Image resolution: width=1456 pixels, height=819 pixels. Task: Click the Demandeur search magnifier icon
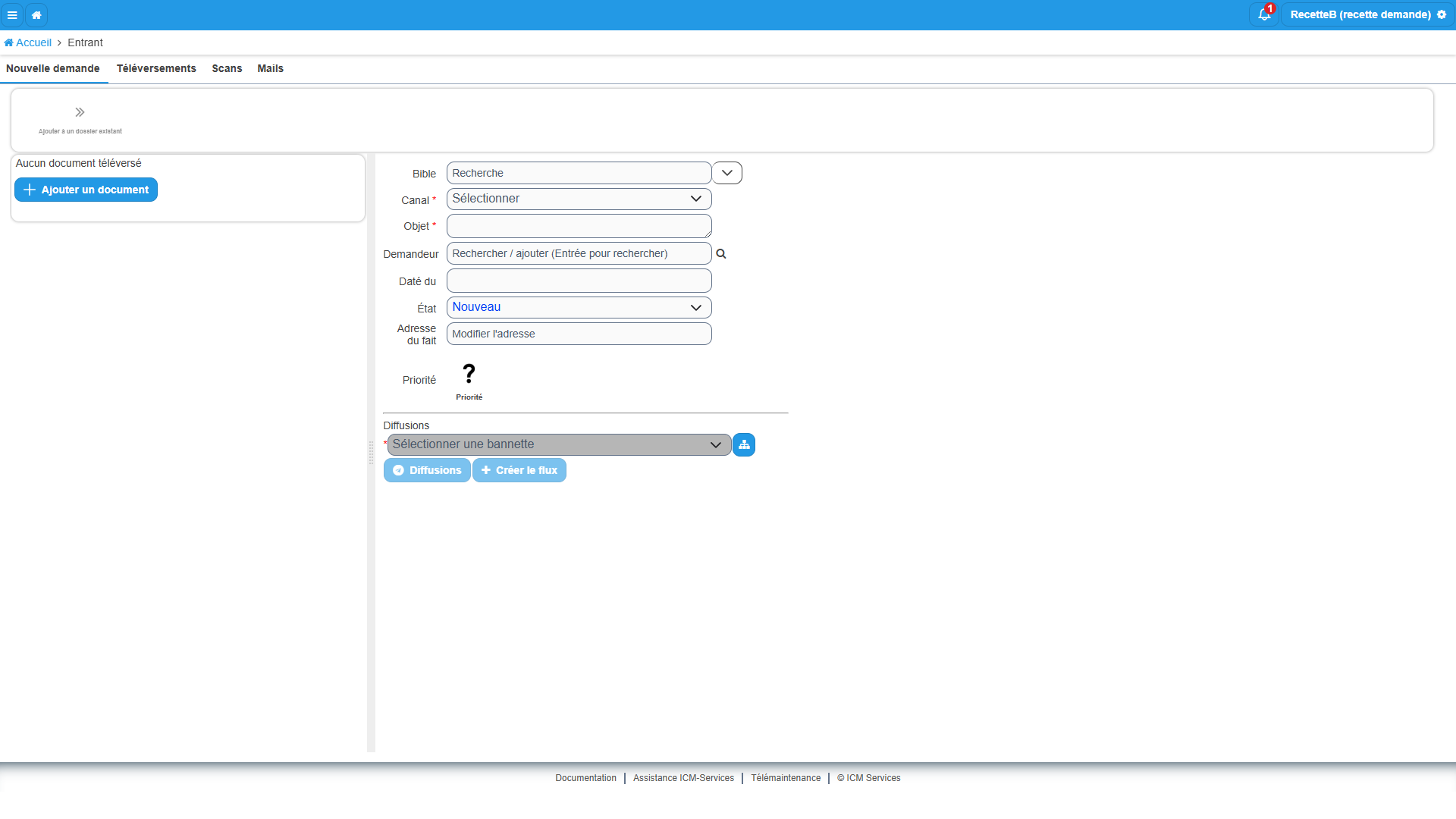(721, 254)
